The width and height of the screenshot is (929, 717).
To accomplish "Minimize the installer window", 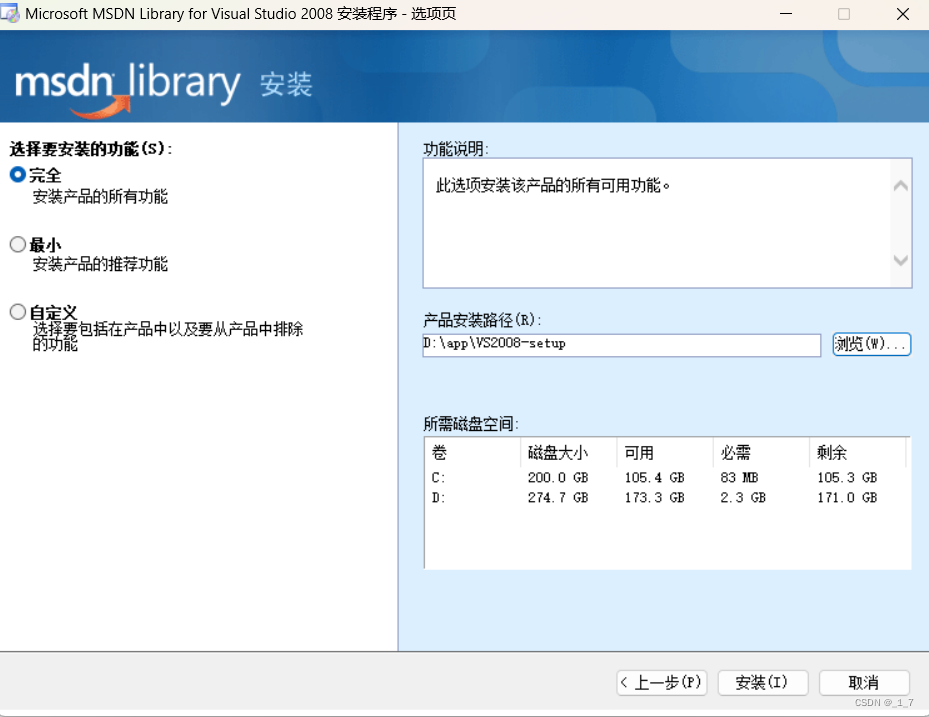I will [x=786, y=14].
